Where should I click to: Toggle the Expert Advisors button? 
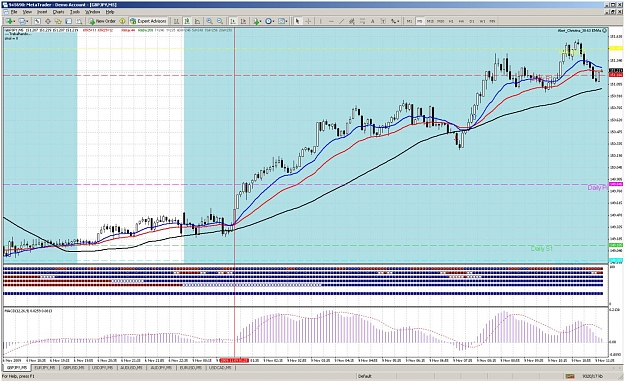(148, 21)
